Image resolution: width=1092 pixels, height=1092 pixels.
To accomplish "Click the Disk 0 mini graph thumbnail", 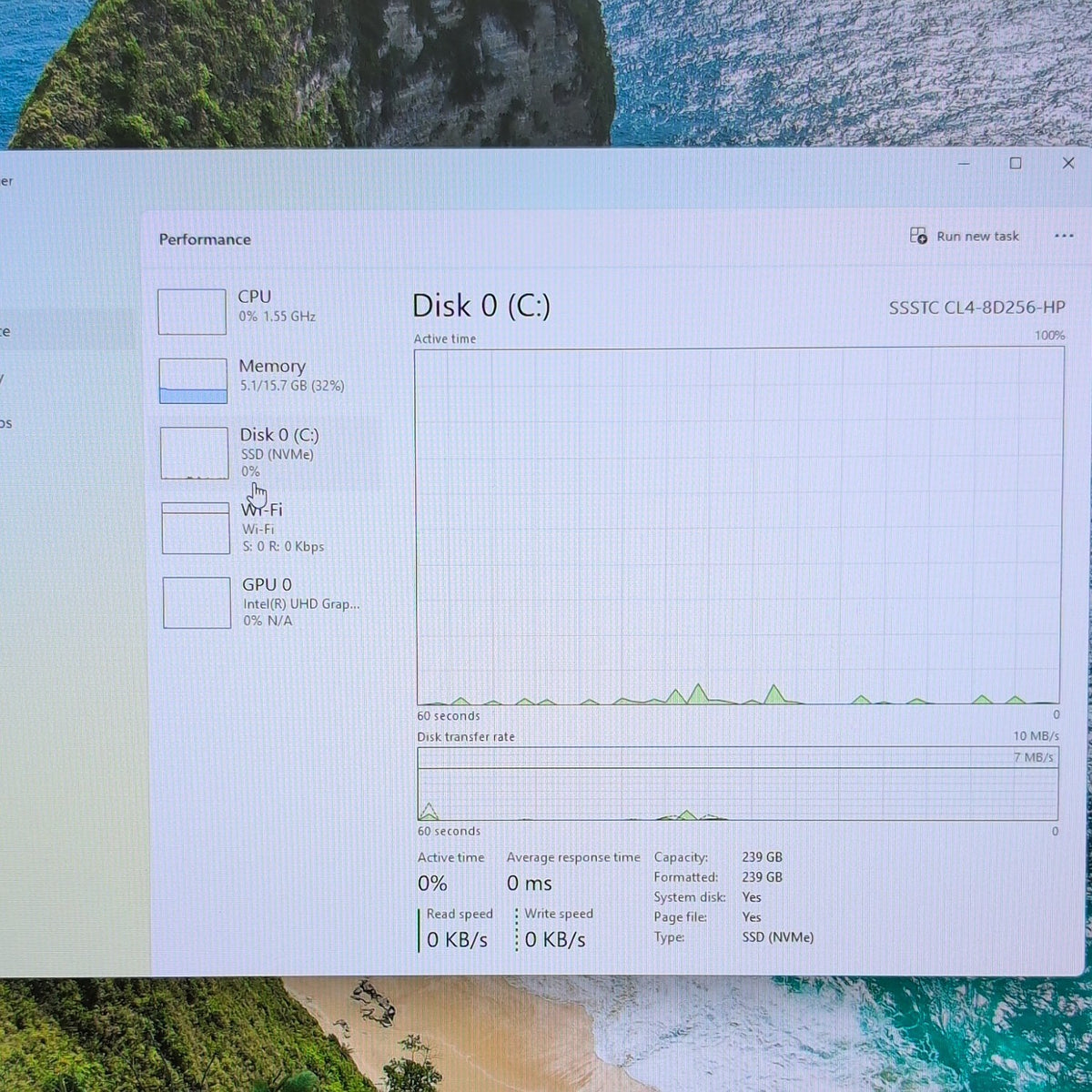I will (195, 453).
